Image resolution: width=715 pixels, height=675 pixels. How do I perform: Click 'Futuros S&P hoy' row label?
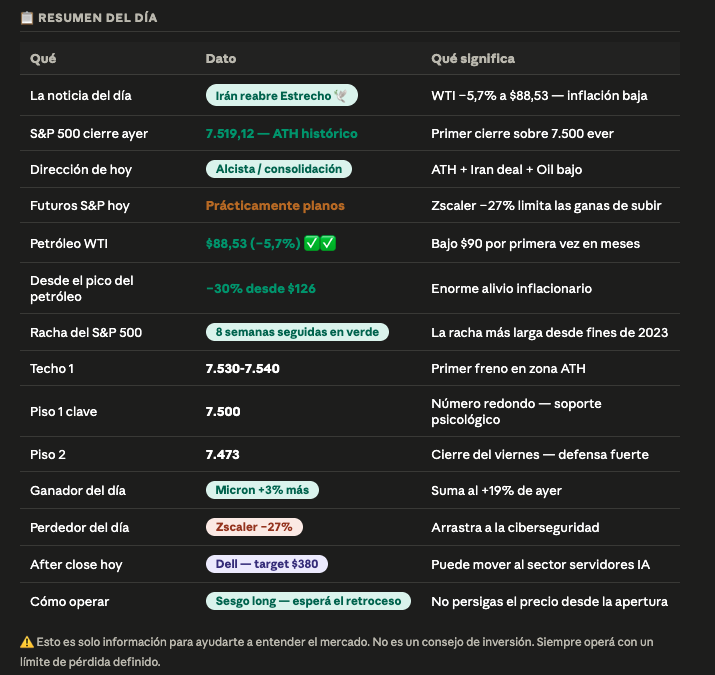80,206
